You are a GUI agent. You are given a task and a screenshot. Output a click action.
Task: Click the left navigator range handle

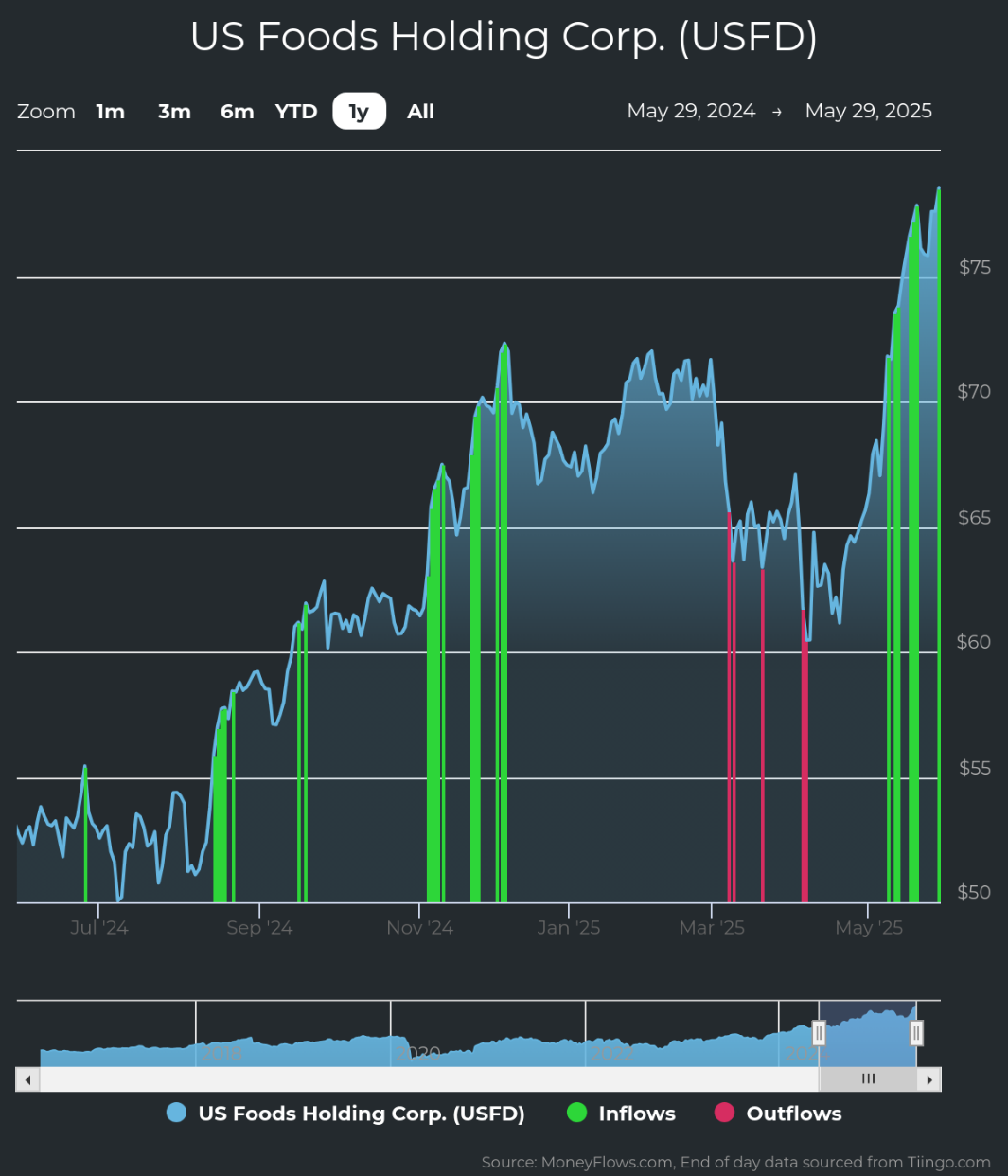pos(819,1033)
